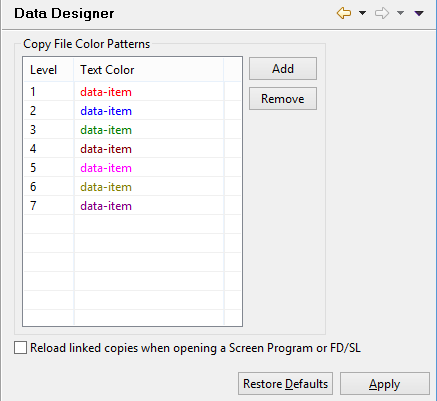The image size is (437, 401).
Task: Open the preference page view menu triangle
Action: click(419, 13)
